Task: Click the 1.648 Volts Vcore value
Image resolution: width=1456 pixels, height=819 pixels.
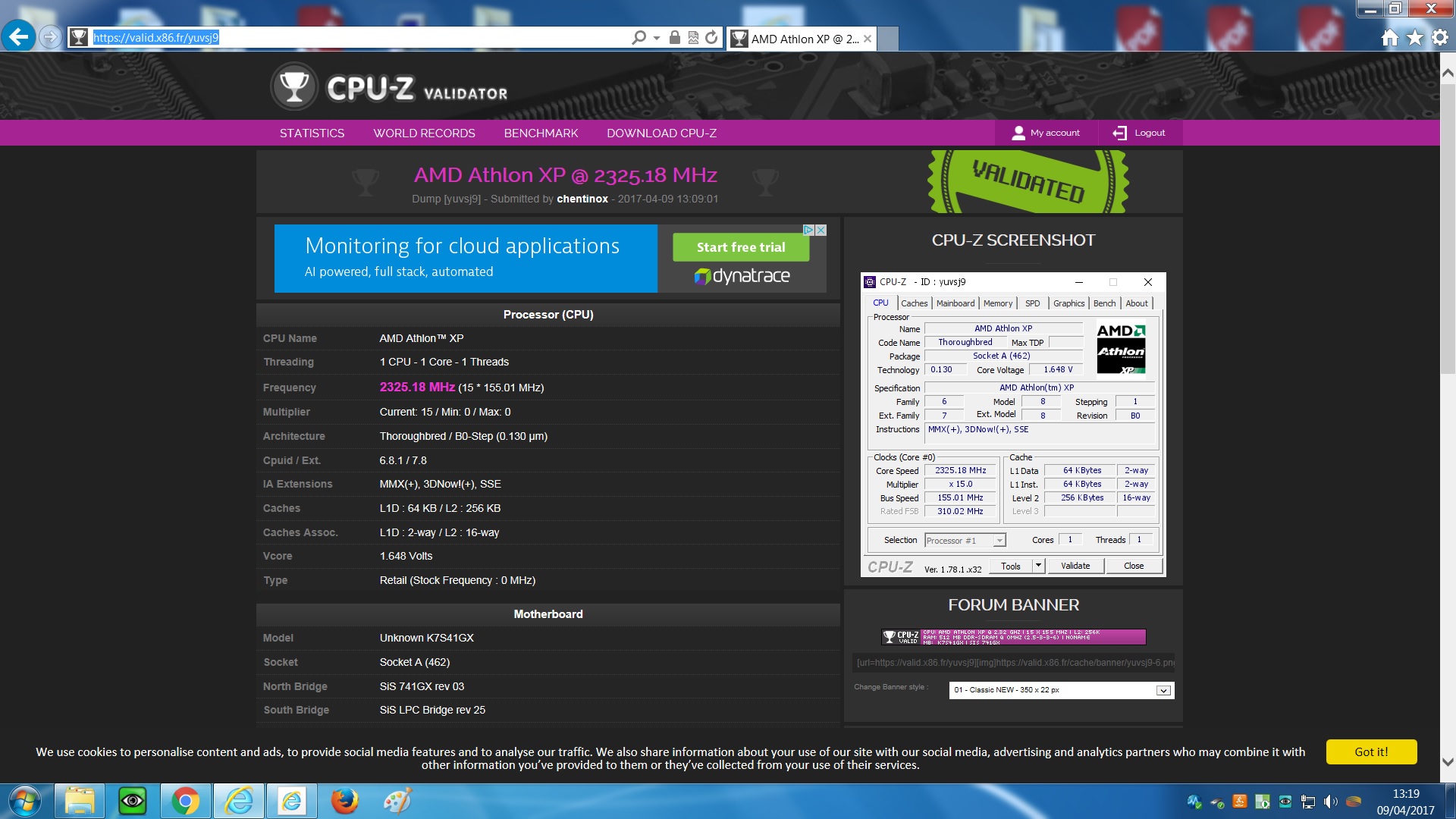Action: point(406,556)
